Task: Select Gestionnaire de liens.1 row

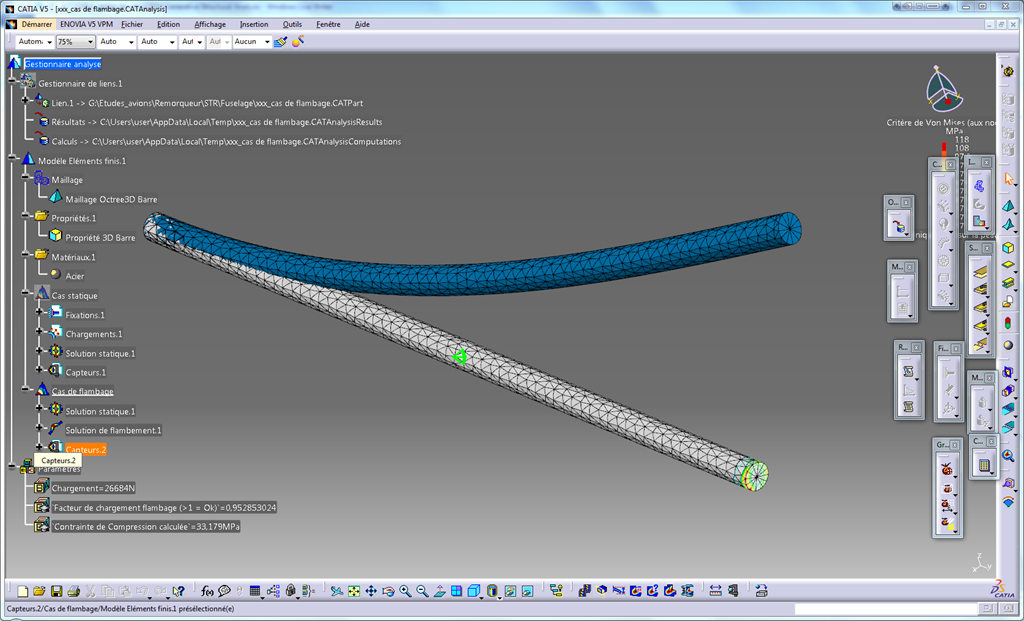Action: tap(80, 84)
